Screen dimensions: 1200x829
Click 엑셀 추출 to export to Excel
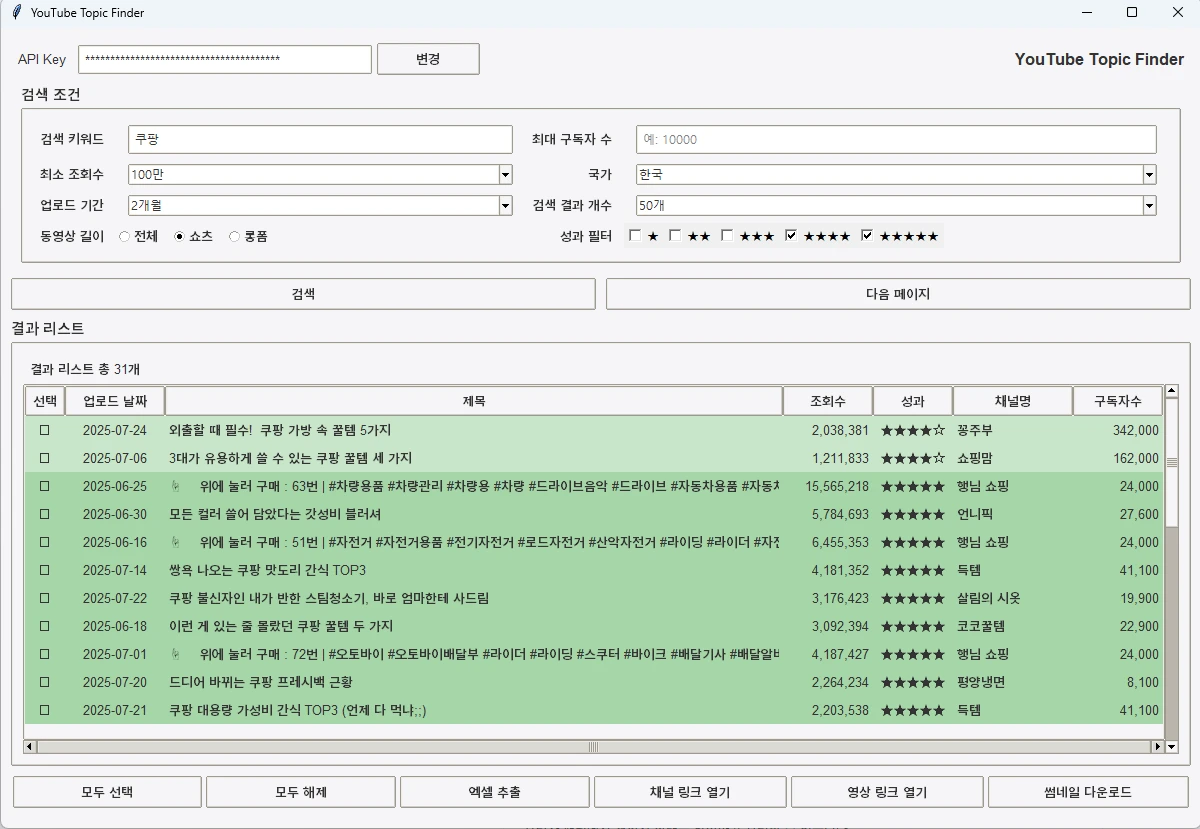coord(494,791)
